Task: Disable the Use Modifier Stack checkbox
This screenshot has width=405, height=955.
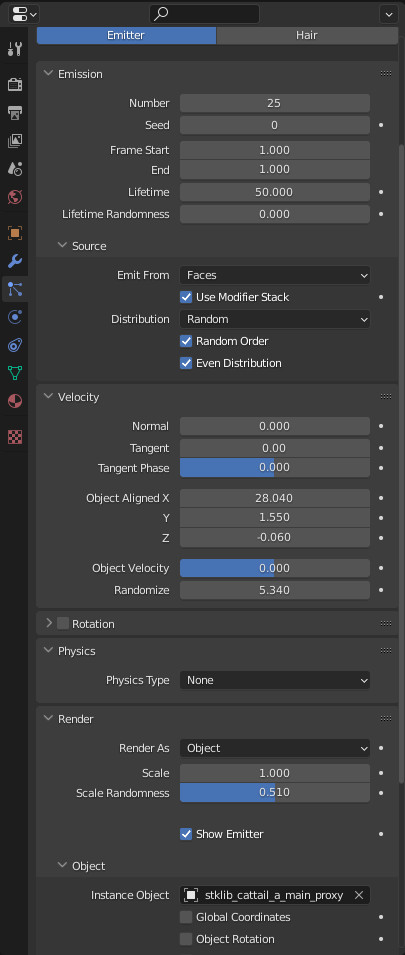Action: pos(186,297)
